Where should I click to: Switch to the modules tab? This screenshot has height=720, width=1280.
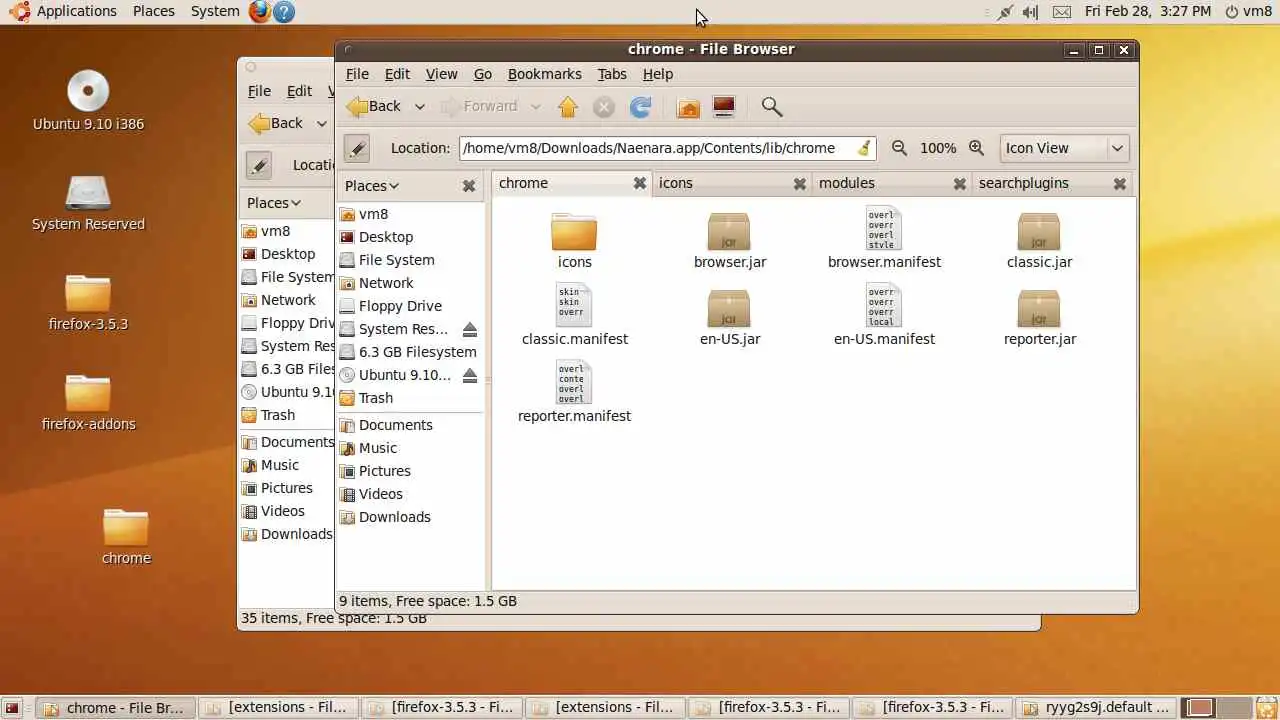(891, 184)
